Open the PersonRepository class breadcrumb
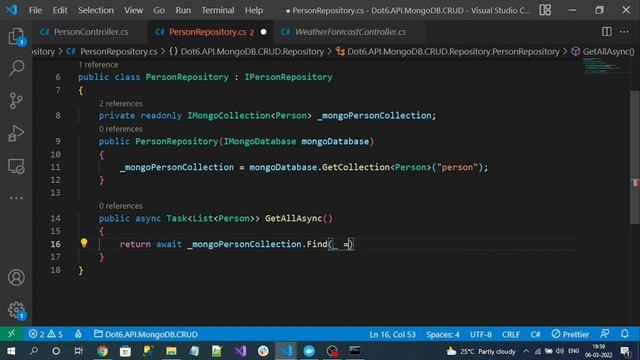This screenshot has height=360, width=640. (x=453, y=51)
